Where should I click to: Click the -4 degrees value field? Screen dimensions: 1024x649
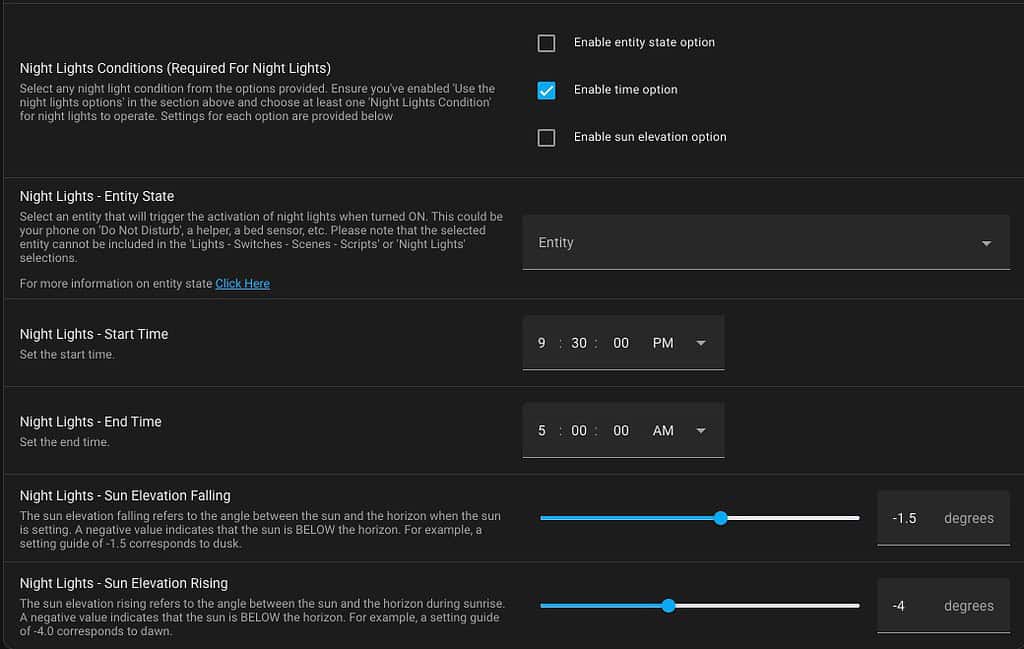(x=943, y=605)
